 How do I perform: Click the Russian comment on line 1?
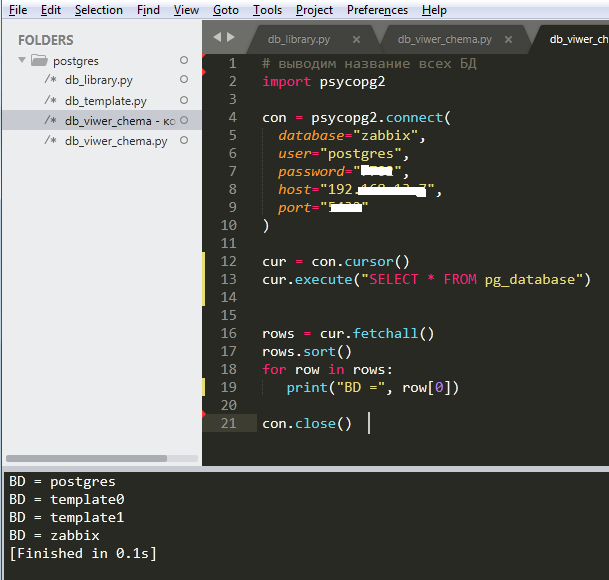[x=369, y=64]
